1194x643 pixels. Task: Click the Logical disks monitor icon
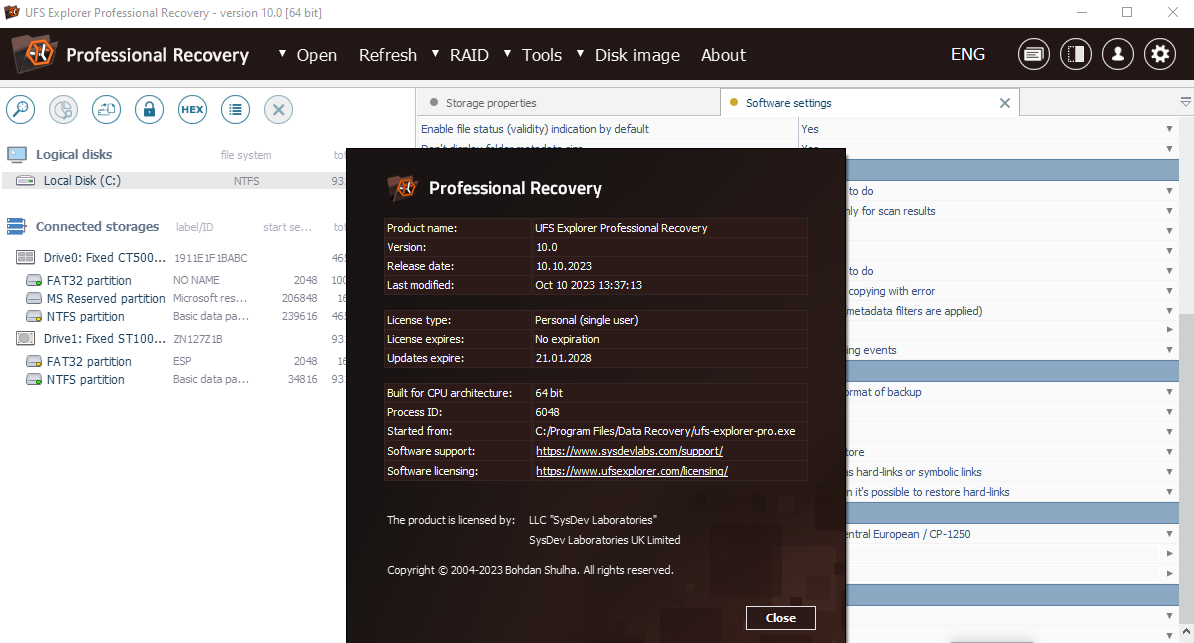tap(17, 155)
